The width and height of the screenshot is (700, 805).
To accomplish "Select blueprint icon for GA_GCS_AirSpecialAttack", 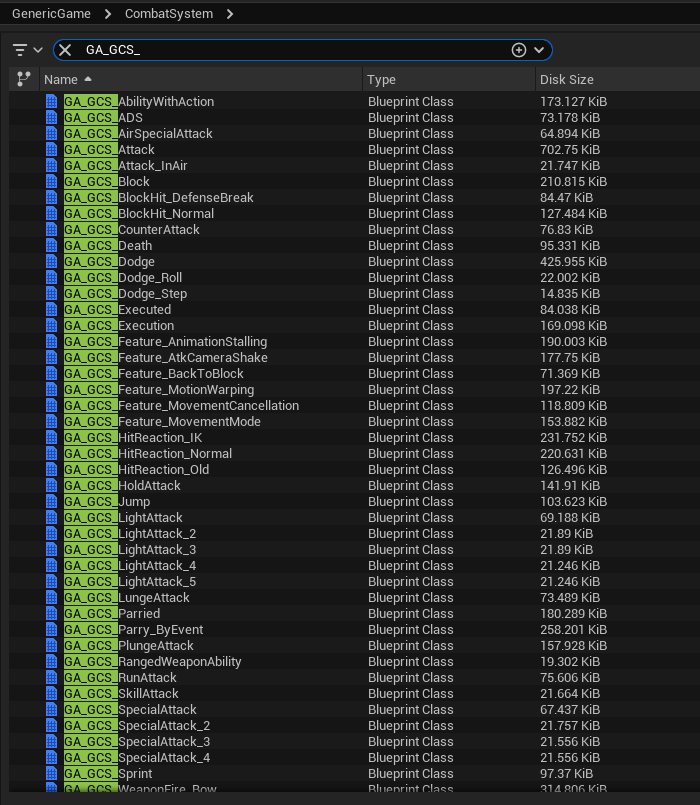I will [x=51, y=133].
